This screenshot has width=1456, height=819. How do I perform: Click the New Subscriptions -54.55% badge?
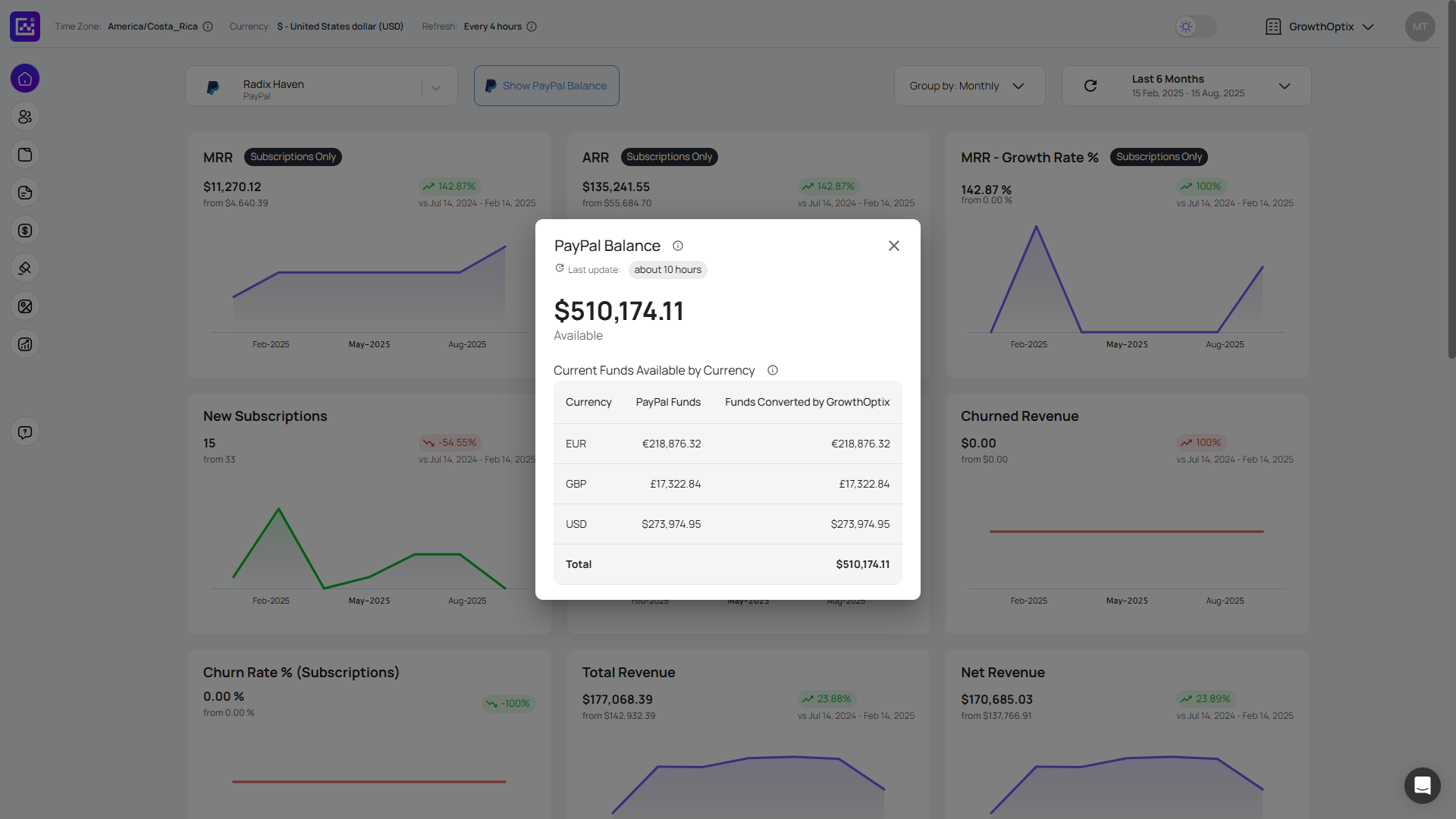[x=450, y=443]
